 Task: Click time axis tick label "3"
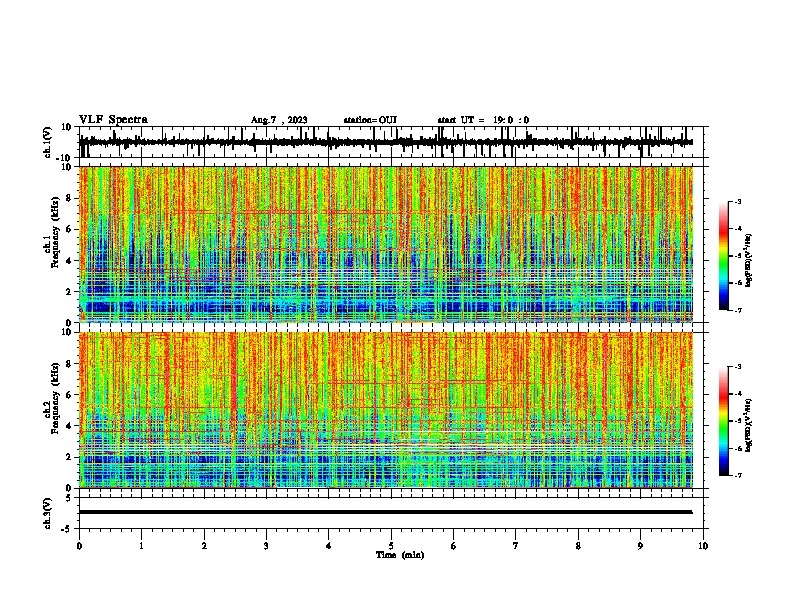click(x=266, y=545)
